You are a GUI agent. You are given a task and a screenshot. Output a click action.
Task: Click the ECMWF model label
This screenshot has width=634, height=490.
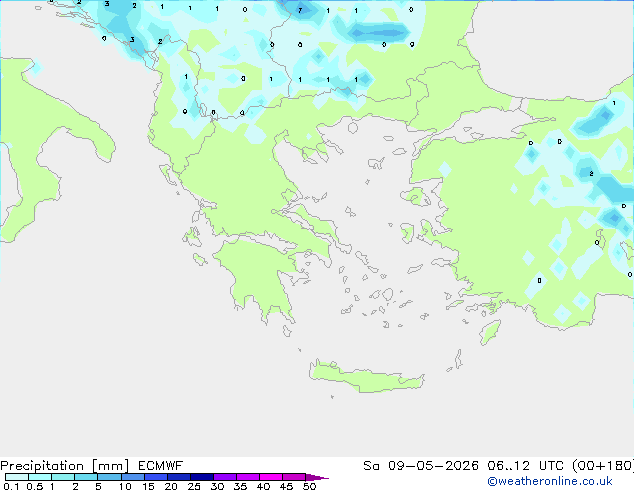(x=161, y=466)
